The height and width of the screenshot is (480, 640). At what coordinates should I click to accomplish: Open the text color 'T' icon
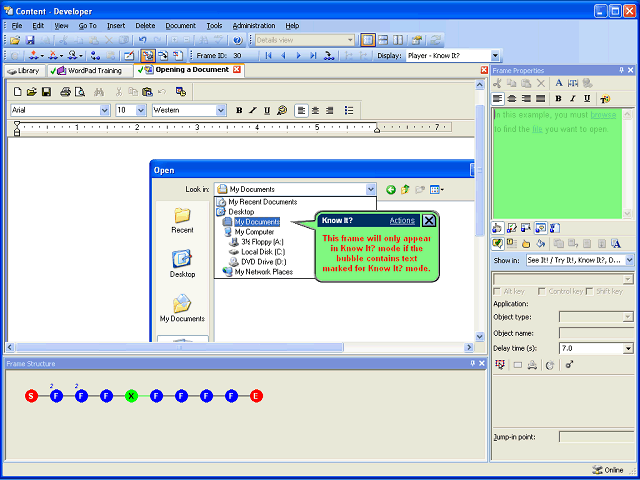click(x=604, y=99)
